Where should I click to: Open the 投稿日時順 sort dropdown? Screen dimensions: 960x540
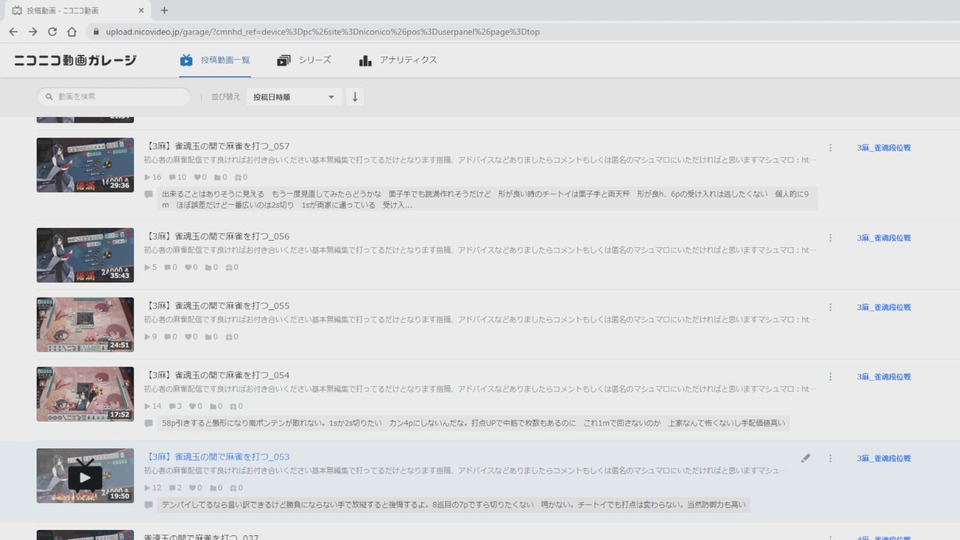[293, 97]
